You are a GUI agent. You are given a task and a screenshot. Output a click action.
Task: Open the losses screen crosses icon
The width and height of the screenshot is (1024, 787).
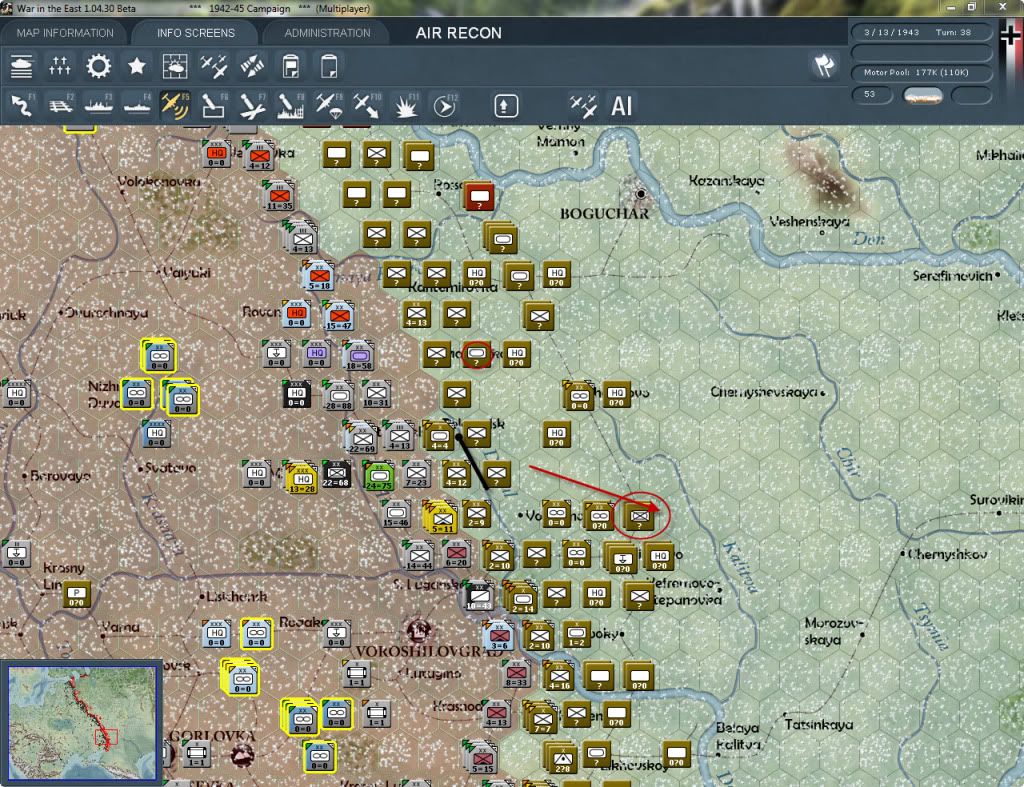coord(59,66)
